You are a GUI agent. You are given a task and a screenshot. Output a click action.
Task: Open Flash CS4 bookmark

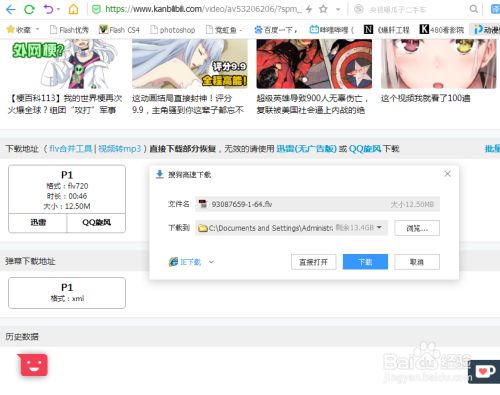(x=119, y=30)
